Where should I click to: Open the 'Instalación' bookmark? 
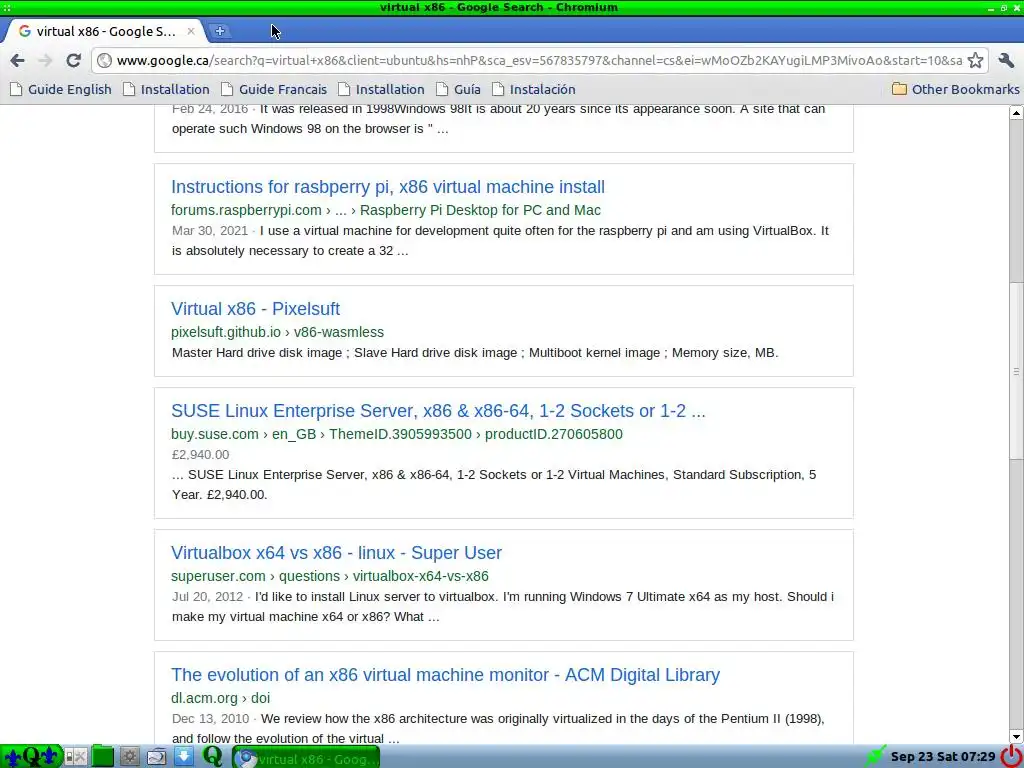point(534,89)
